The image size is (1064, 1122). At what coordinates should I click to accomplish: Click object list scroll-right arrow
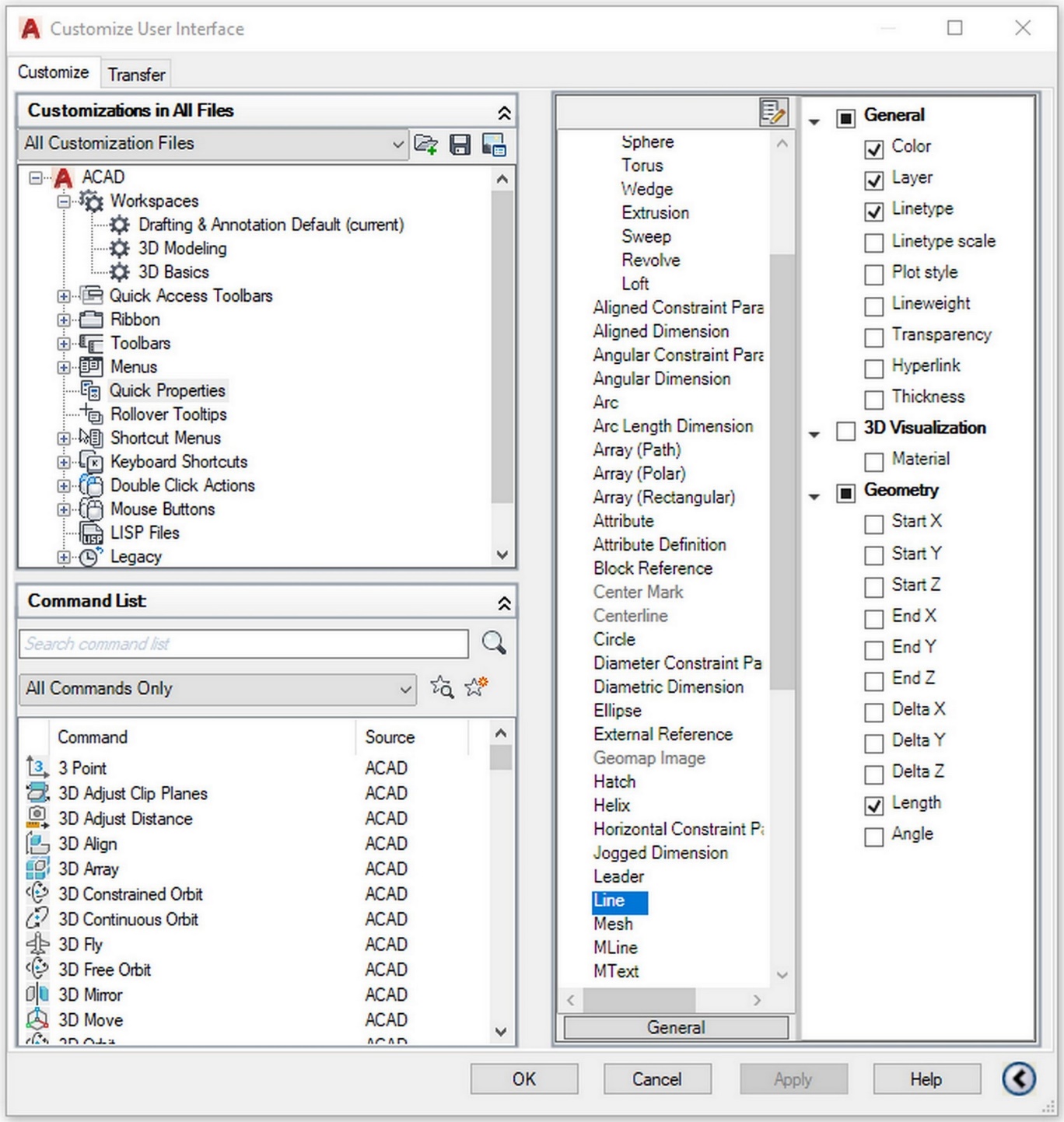tap(757, 1000)
